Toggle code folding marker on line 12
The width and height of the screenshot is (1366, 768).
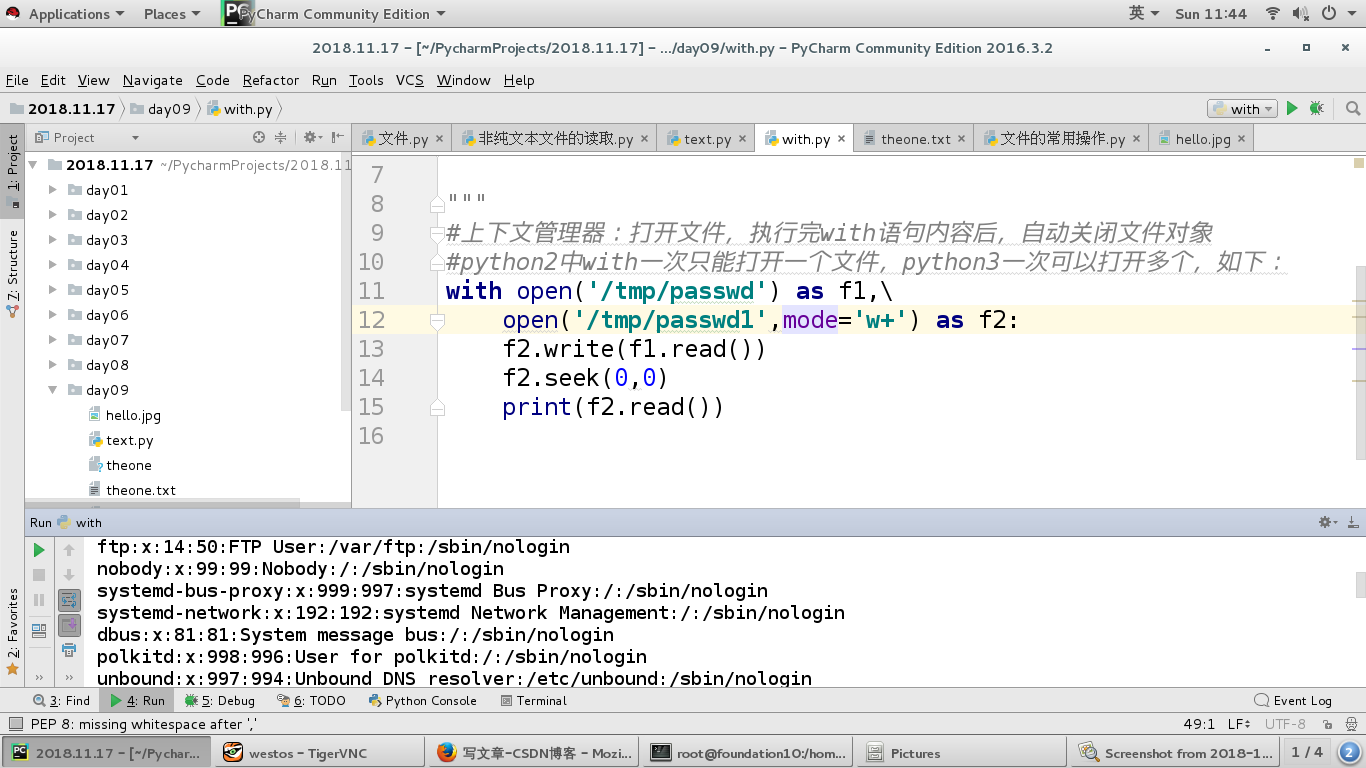pyautogui.click(x=437, y=320)
